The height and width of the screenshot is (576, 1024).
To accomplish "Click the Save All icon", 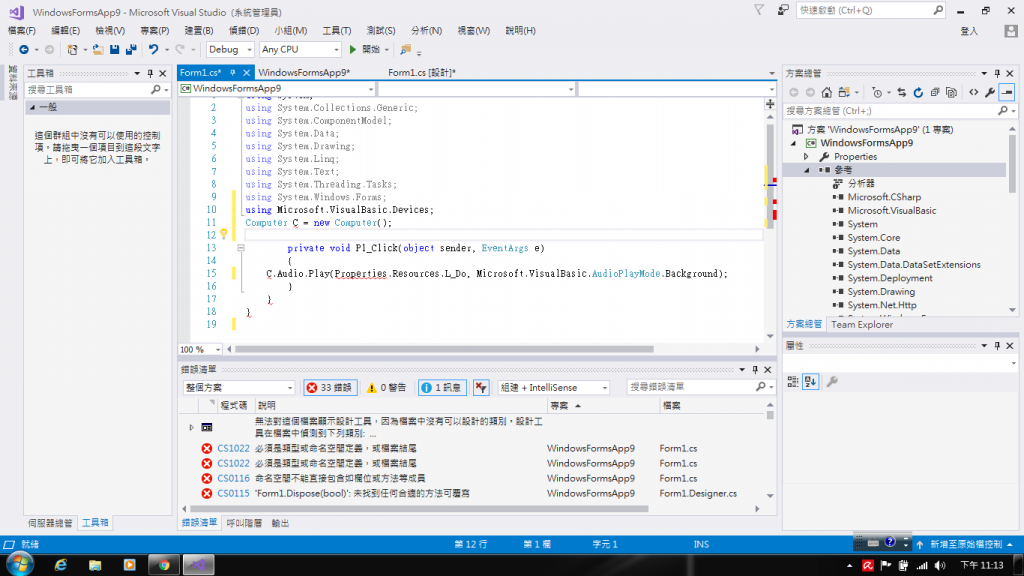I will (131, 50).
